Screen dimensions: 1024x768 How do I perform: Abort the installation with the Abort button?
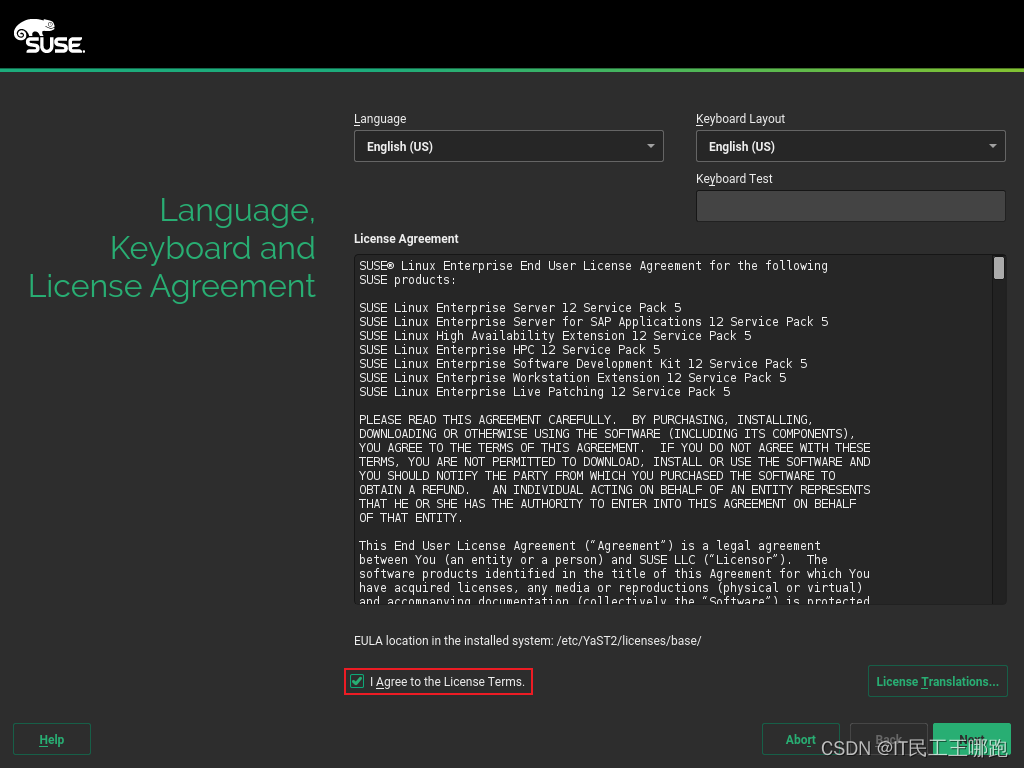point(800,739)
